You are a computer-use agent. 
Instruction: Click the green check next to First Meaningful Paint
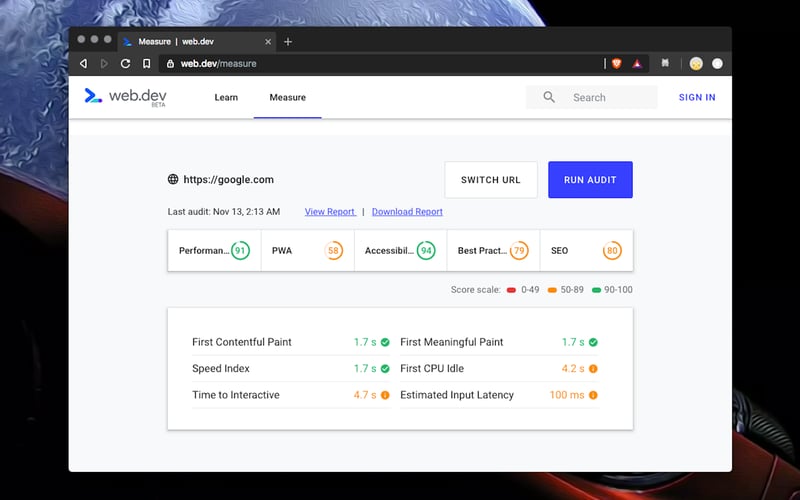point(593,342)
